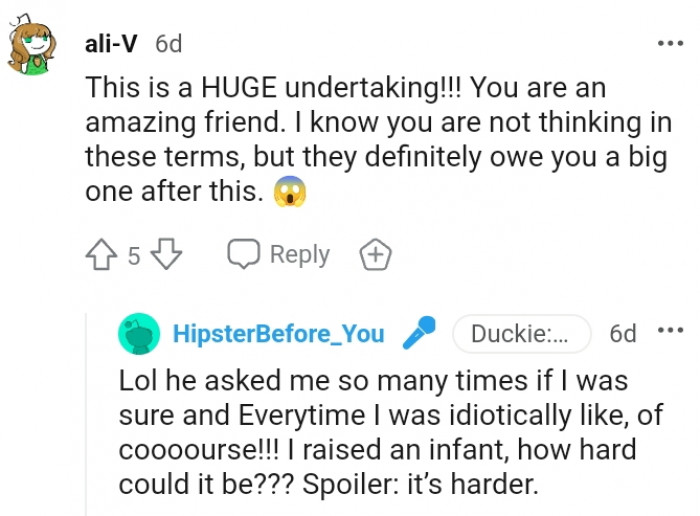This screenshot has width=700, height=516.
Task: Click the 6d timestamp on HipsterBefore_You's reply
Action: pos(622,334)
